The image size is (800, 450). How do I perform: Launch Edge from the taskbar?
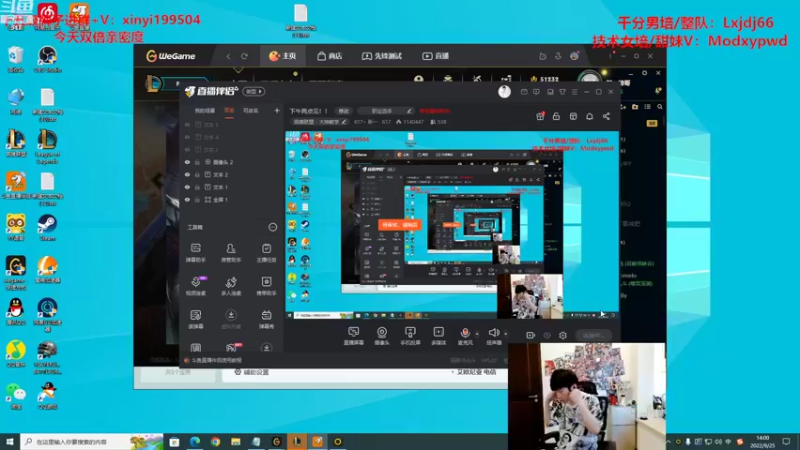(x=195, y=441)
